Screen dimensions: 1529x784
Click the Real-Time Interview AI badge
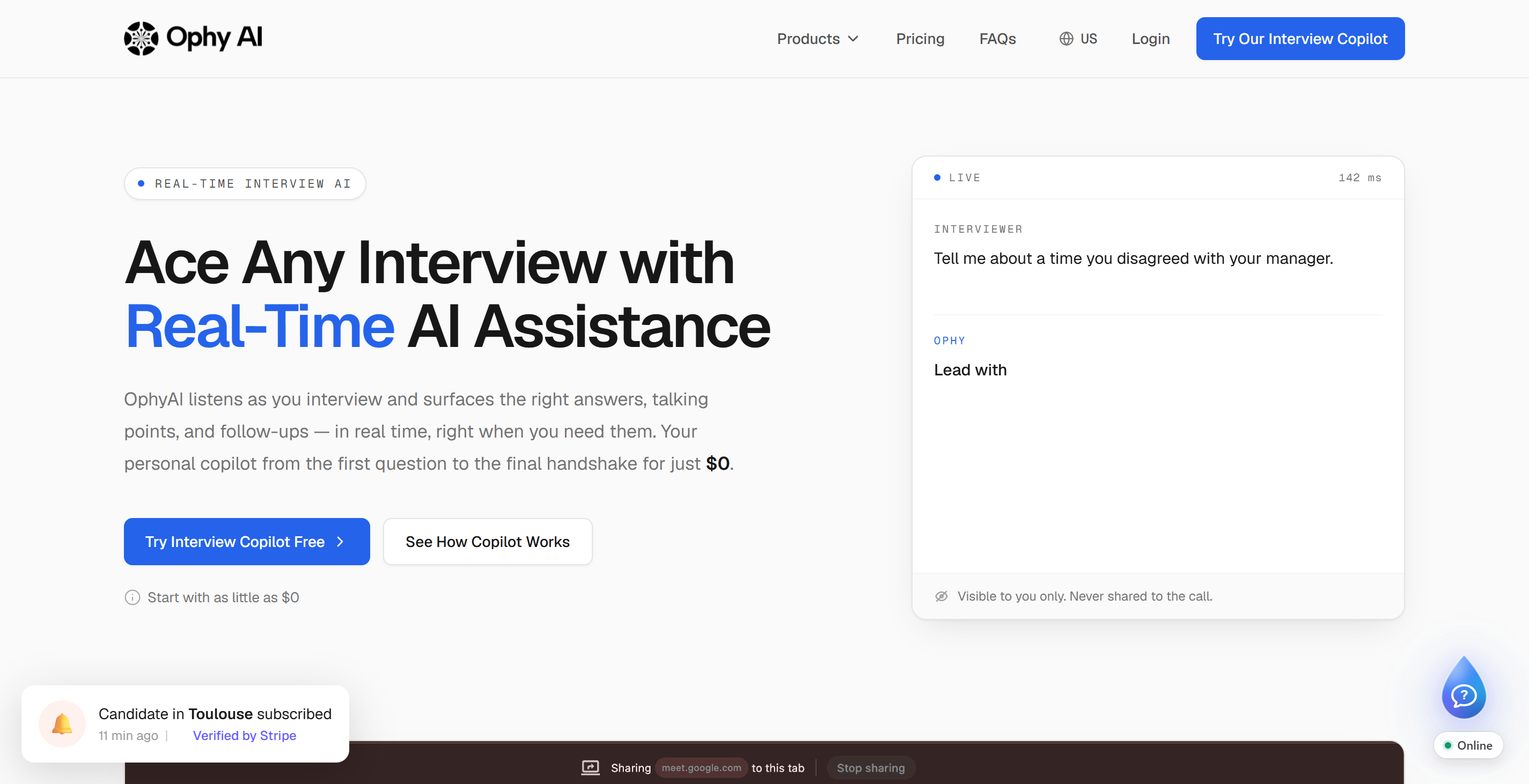point(245,183)
